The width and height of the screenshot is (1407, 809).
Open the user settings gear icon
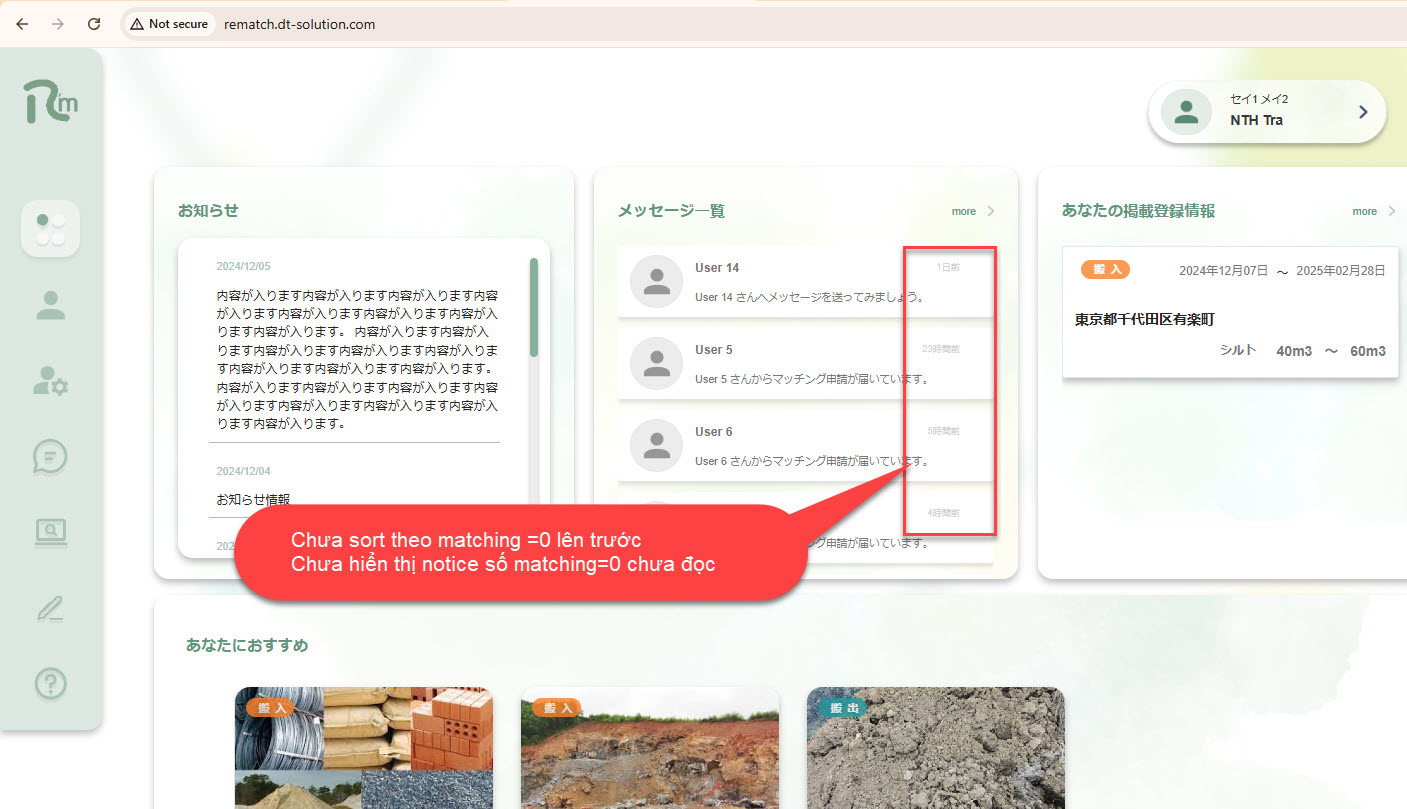(x=50, y=381)
